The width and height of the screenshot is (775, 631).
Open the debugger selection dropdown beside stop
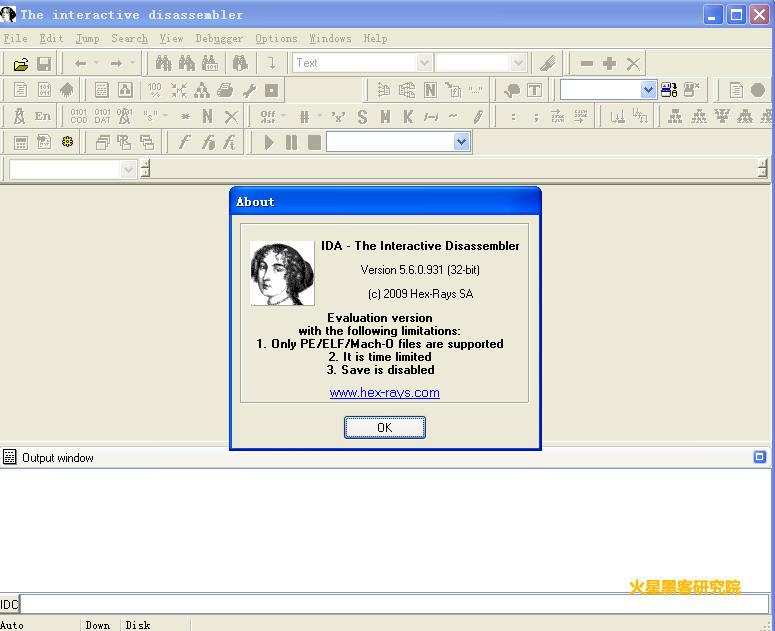tap(461, 142)
